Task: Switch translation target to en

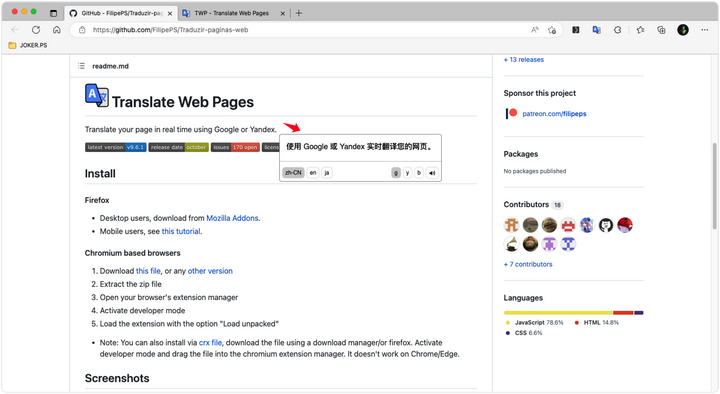Action: point(313,173)
